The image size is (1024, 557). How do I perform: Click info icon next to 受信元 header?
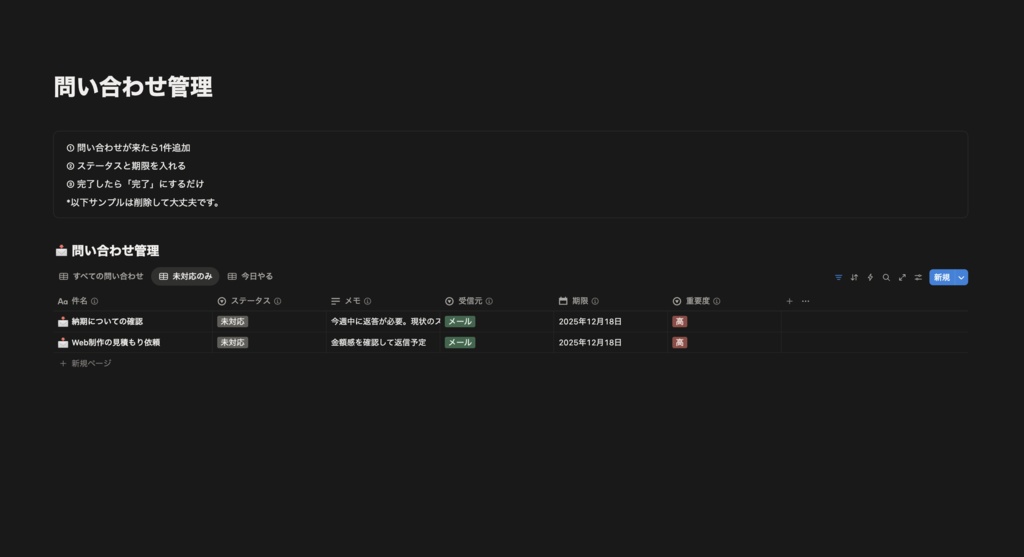[x=489, y=301]
